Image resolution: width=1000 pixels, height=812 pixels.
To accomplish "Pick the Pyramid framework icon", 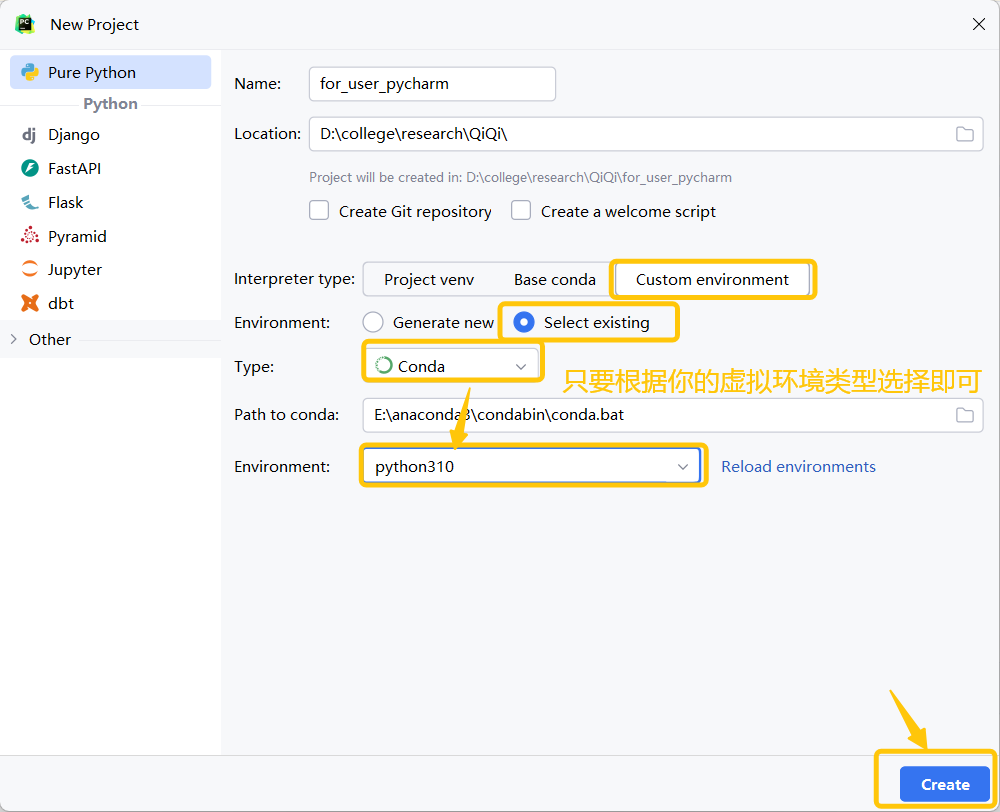I will (29, 237).
